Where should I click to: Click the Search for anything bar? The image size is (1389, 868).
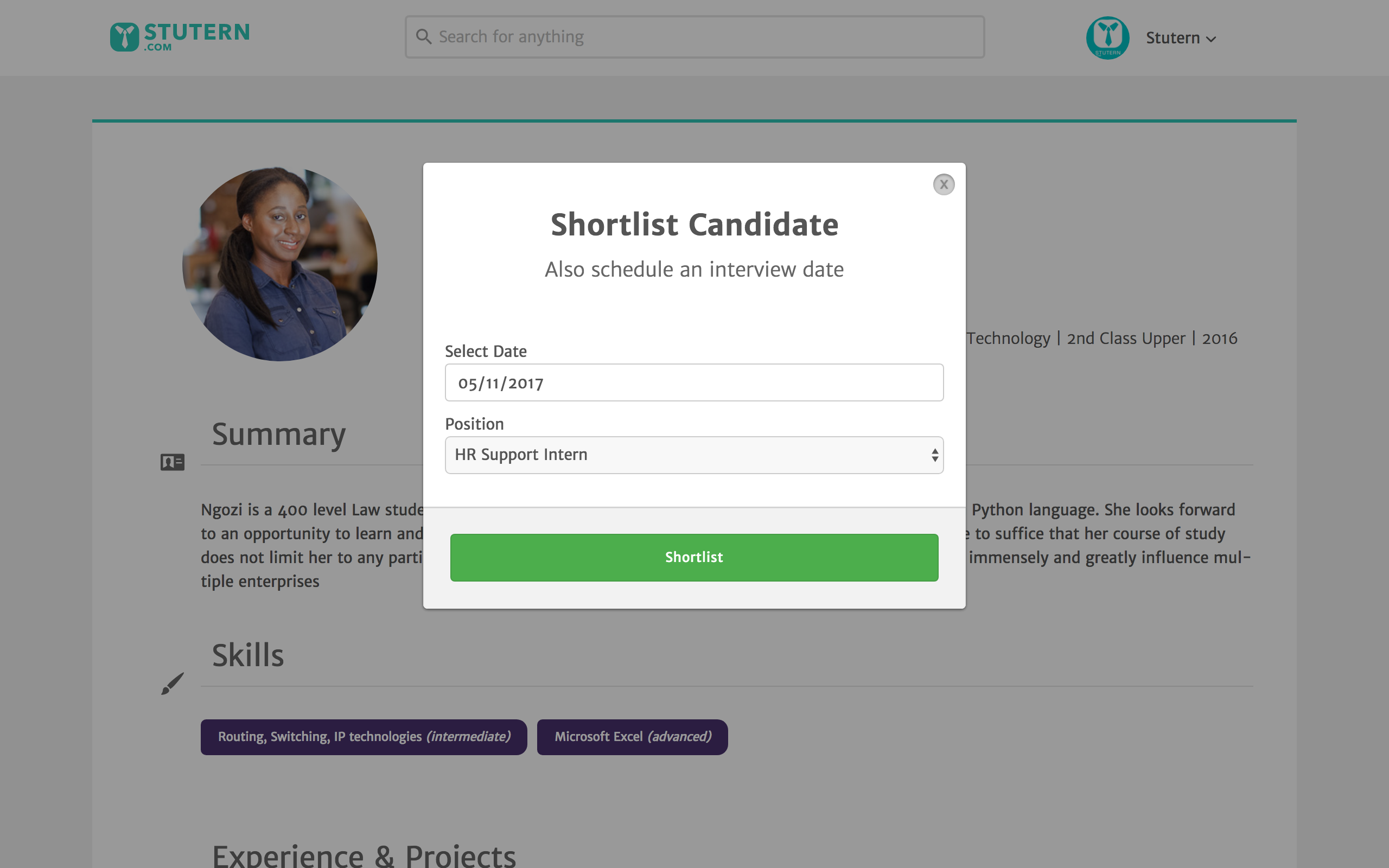[689, 36]
